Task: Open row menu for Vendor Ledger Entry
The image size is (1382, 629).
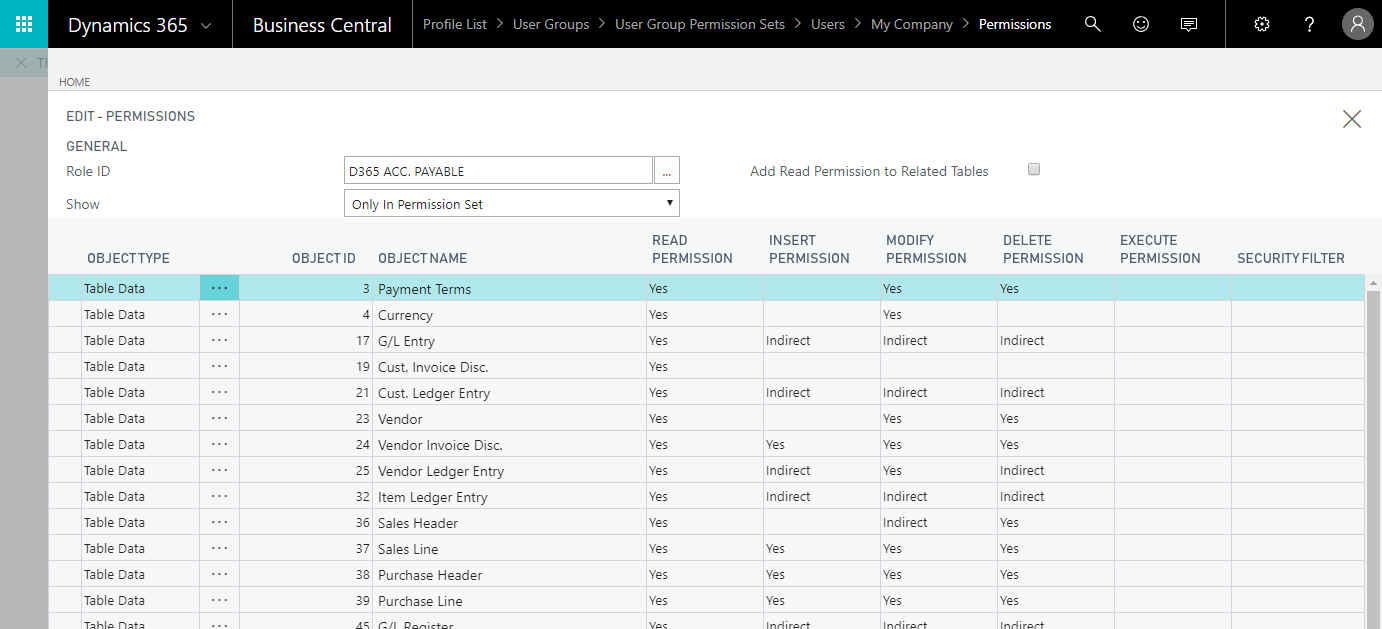Action: tap(220, 470)
